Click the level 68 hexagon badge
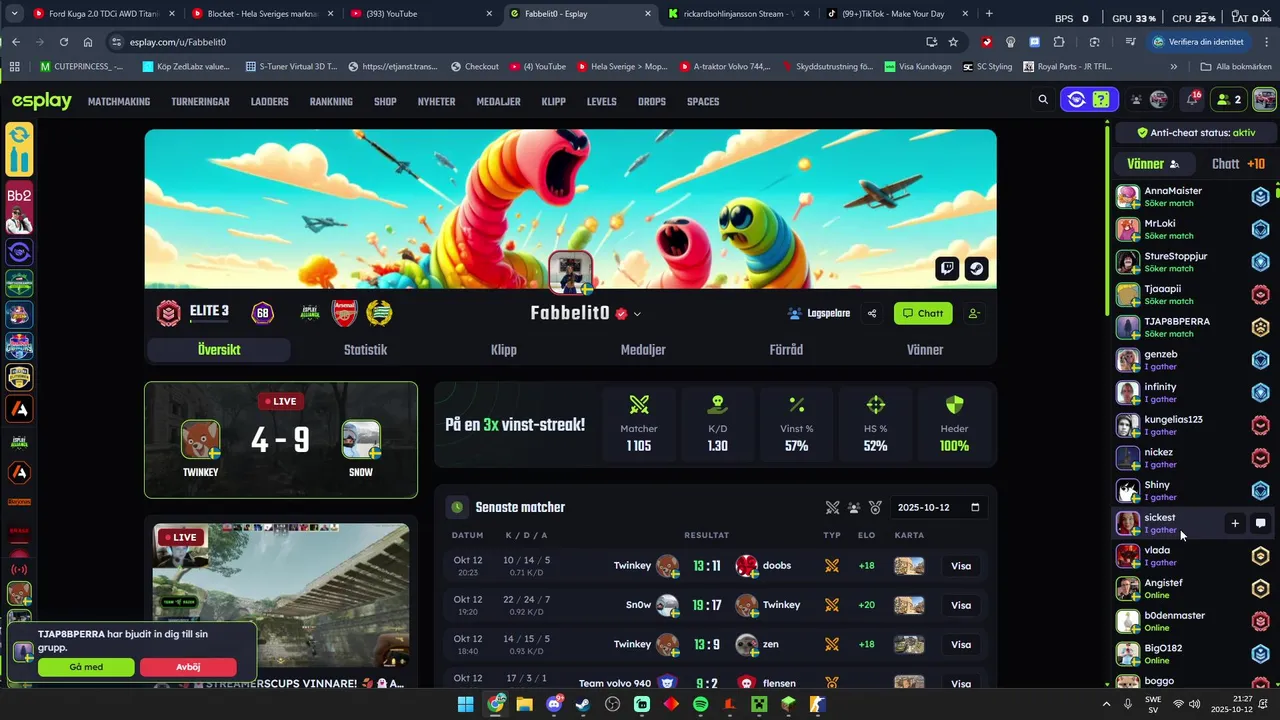The width and height of the screenshot is (1280, 720). [x=263, y=313]
